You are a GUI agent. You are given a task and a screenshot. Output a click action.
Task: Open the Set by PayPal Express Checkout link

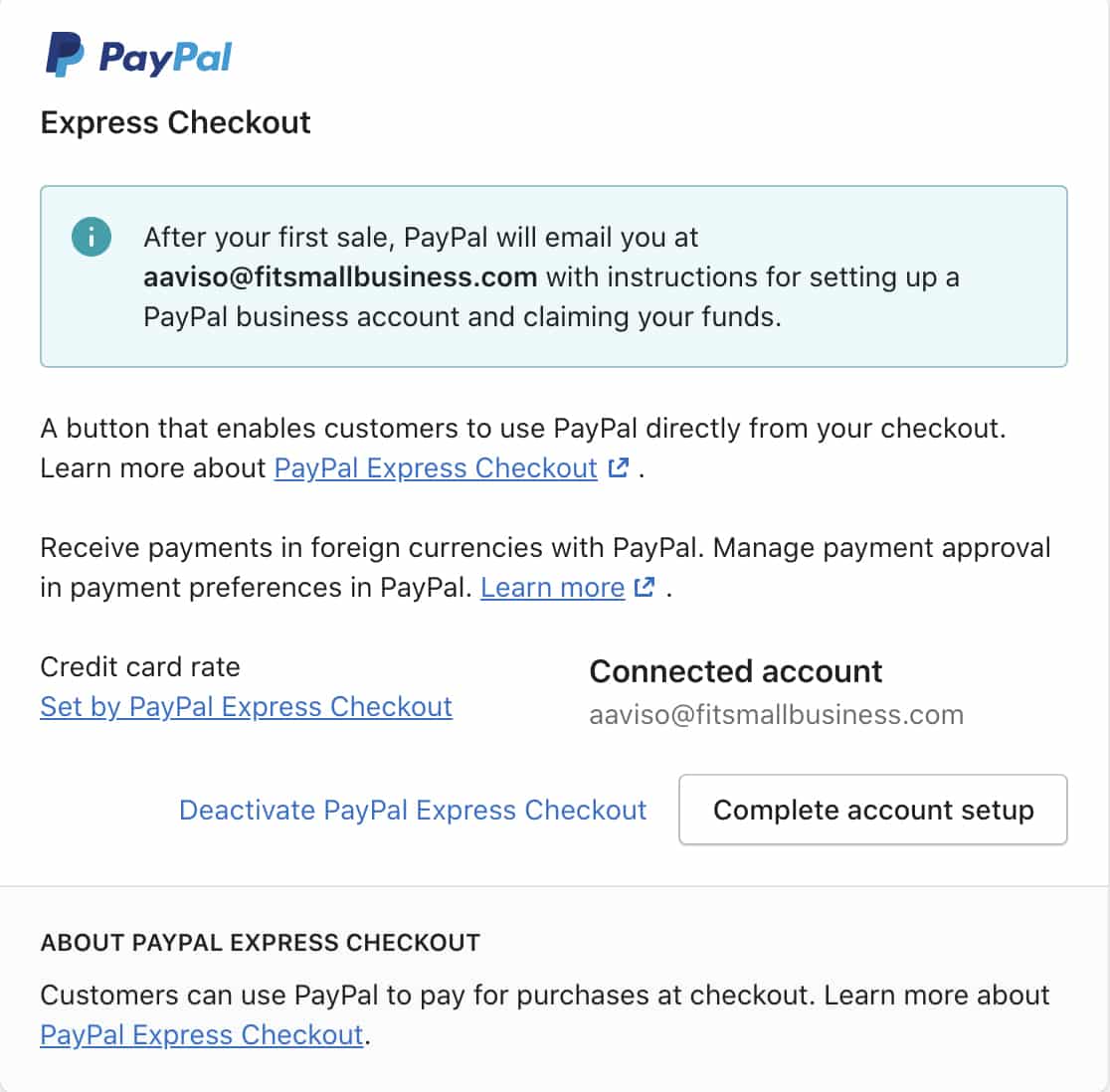click(247, 707)
